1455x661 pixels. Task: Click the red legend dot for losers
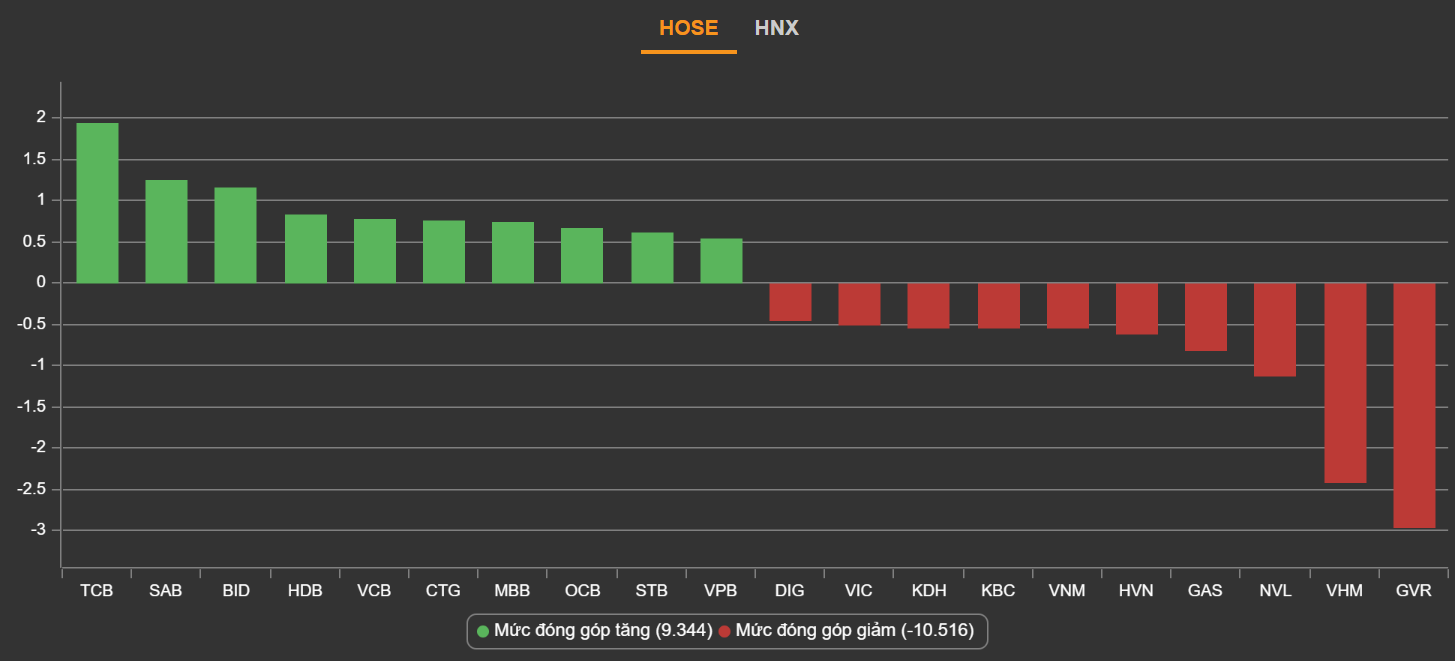click(725, 631)
